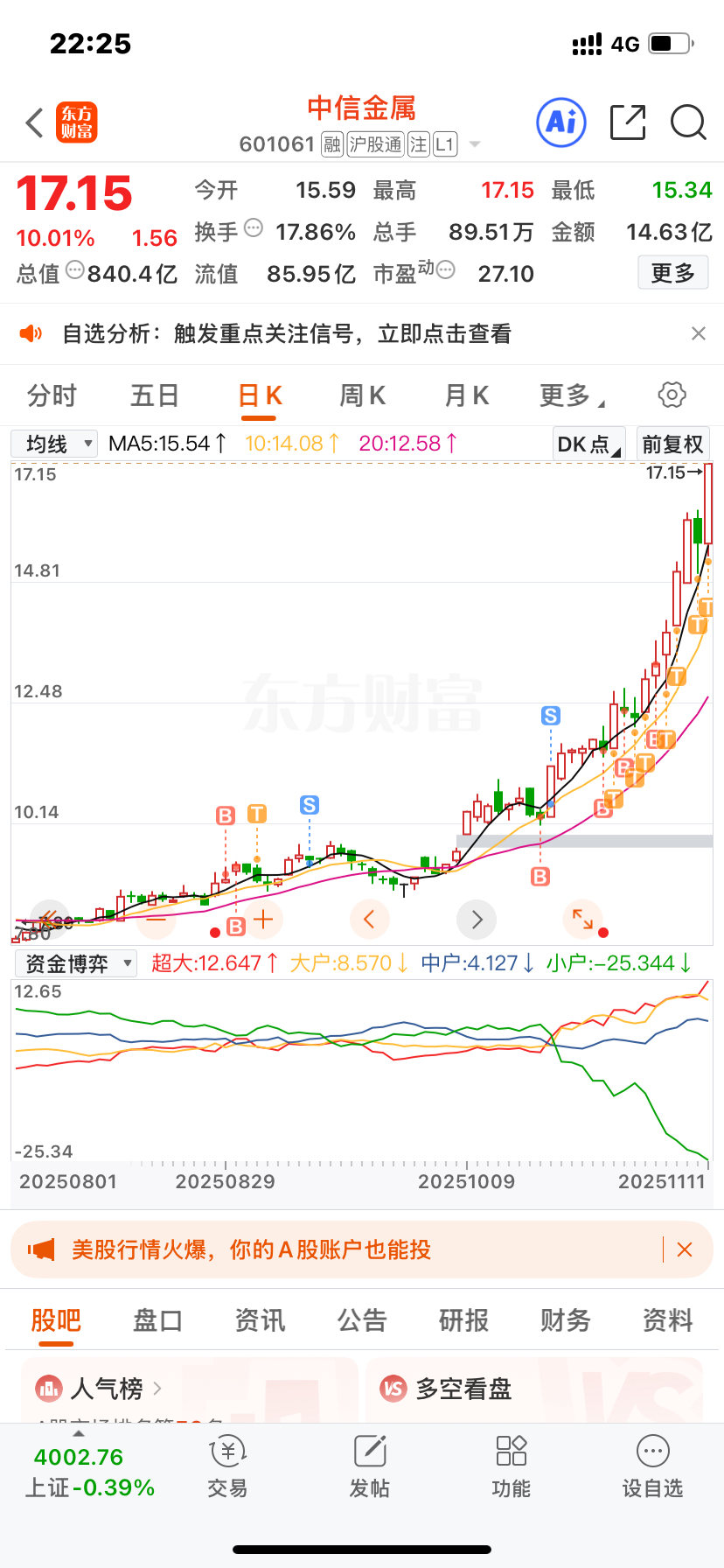
Task: Open the 盘口 tab
Action: point(157,1320)
